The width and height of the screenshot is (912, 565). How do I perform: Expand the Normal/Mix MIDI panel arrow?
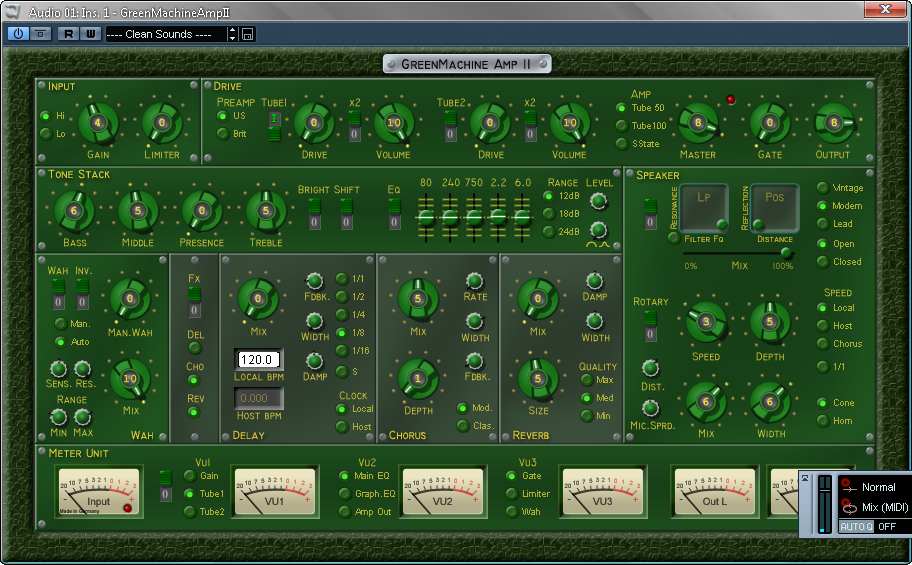click(x=807, y=479)
